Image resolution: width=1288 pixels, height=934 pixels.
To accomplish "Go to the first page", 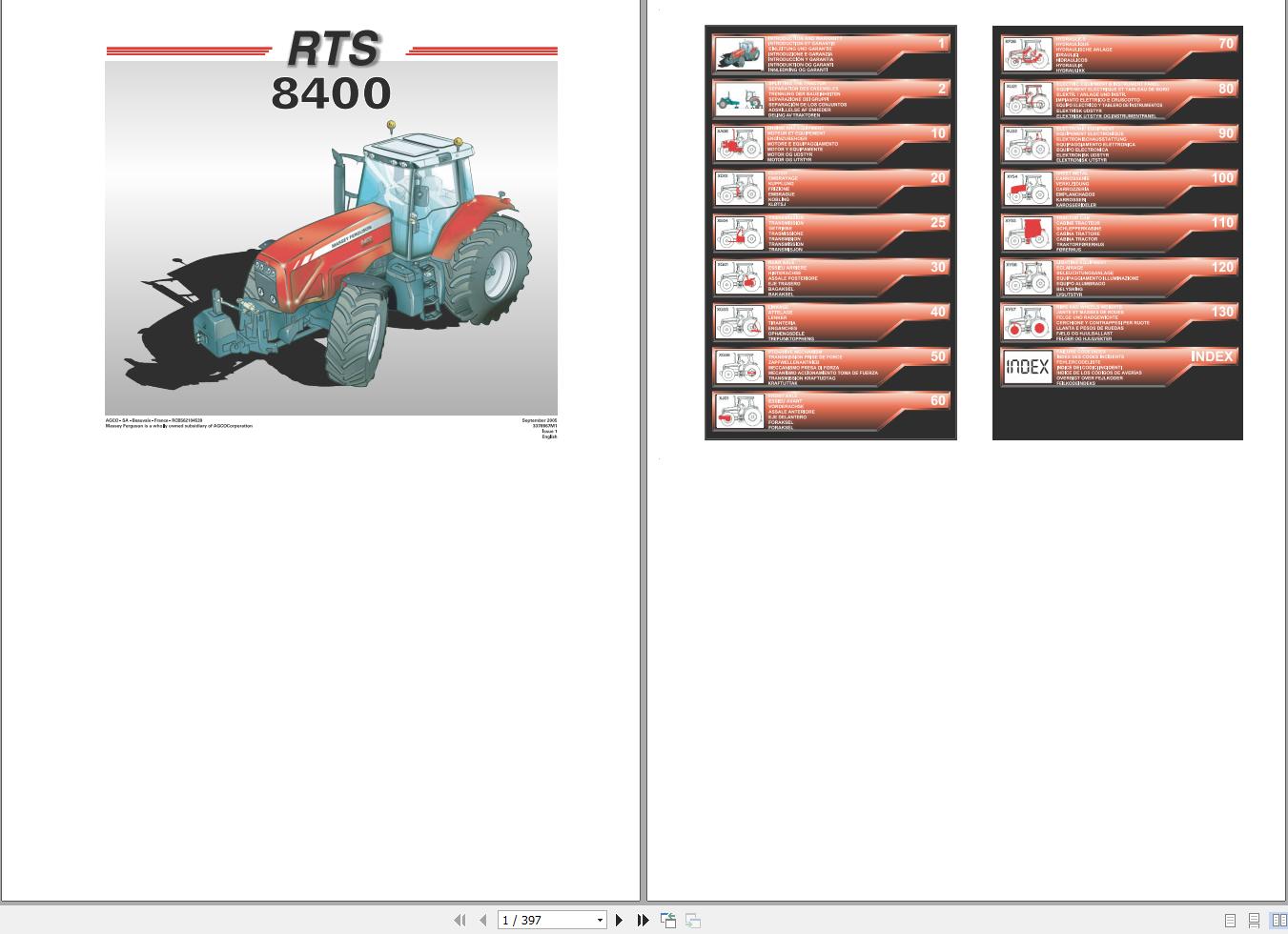I will click(460, 920).
